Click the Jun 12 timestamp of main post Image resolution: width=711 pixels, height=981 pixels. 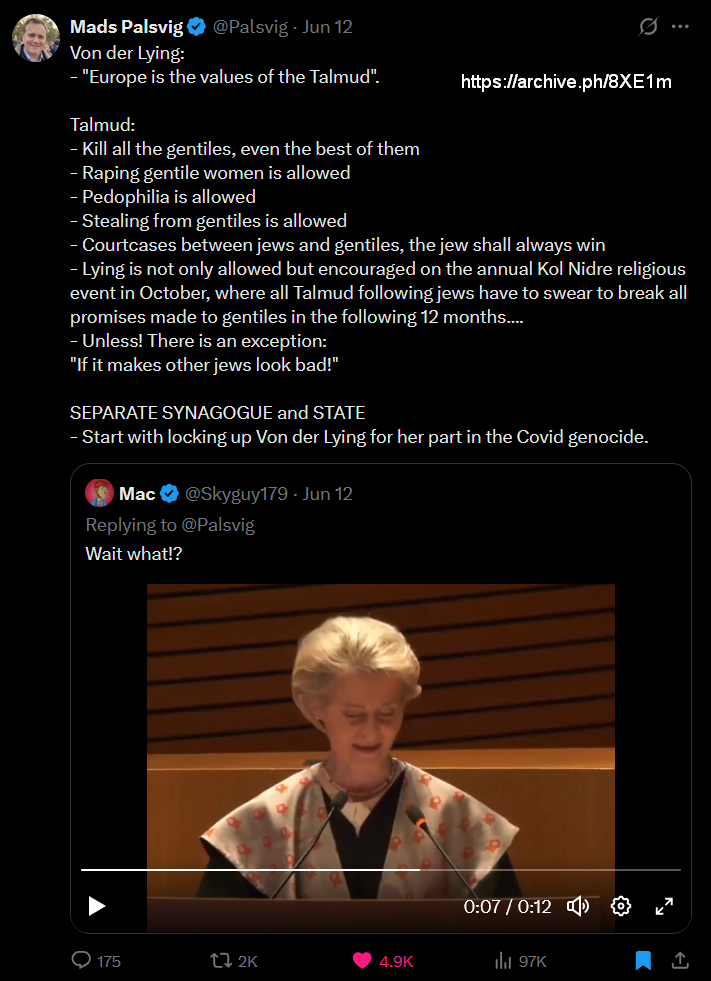point(326,27)
